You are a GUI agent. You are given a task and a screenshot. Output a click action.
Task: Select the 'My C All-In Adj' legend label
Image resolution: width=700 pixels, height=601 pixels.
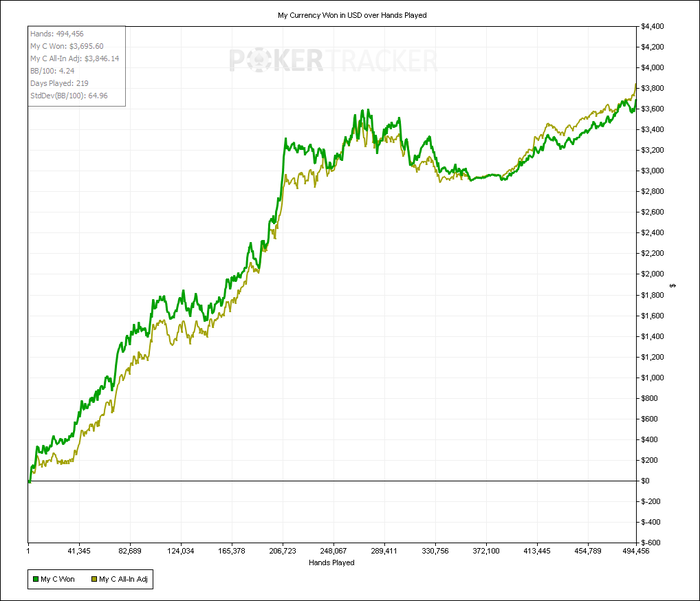[x=123, y=579]
